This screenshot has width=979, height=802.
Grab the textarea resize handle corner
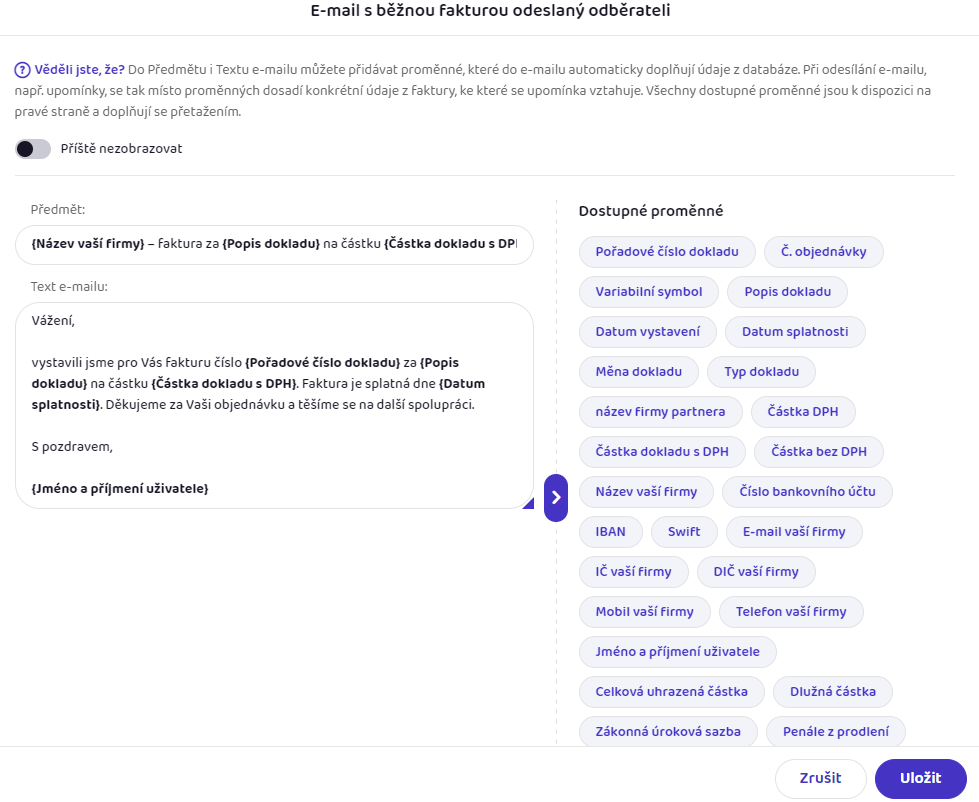[x=528, y=503]
